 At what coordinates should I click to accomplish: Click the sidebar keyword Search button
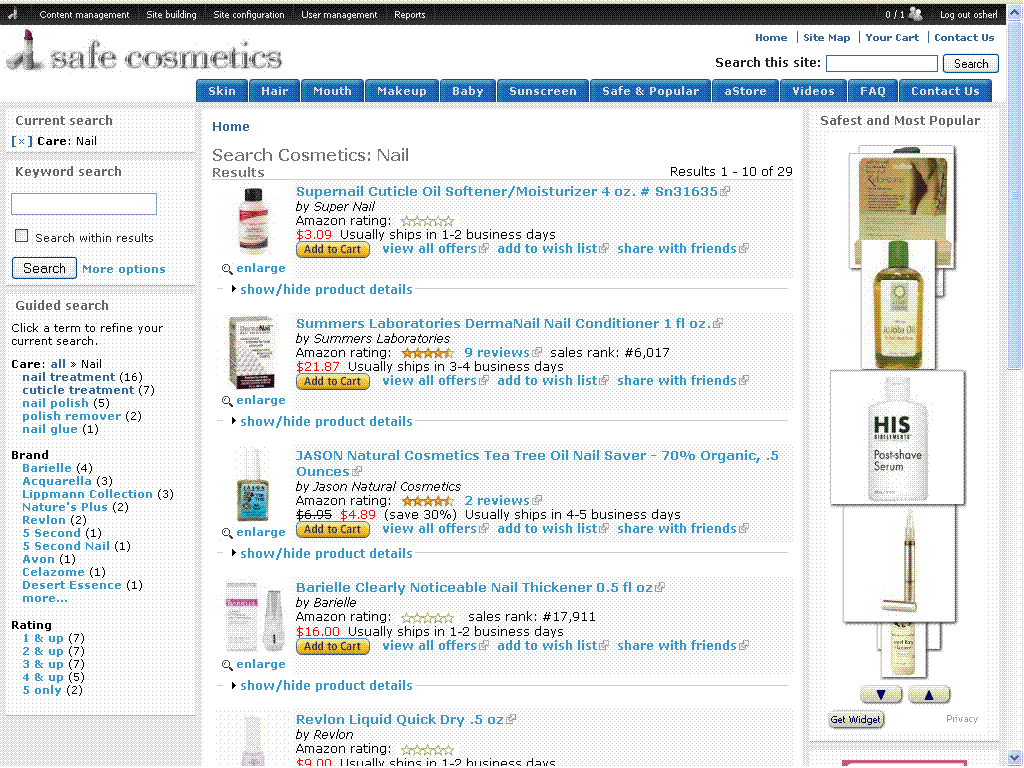(44, 268)
